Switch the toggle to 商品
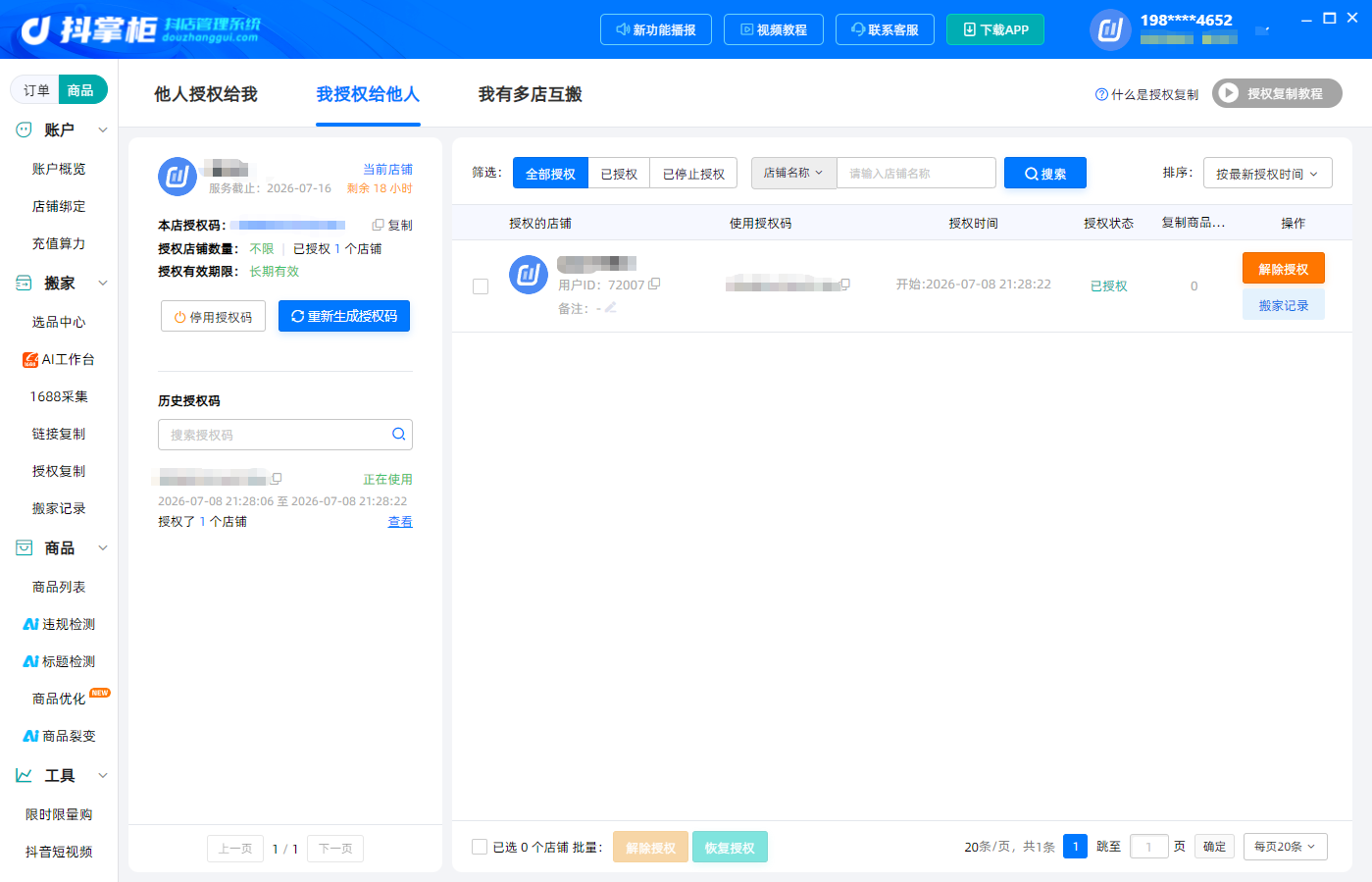 click(x=81, y=90)
